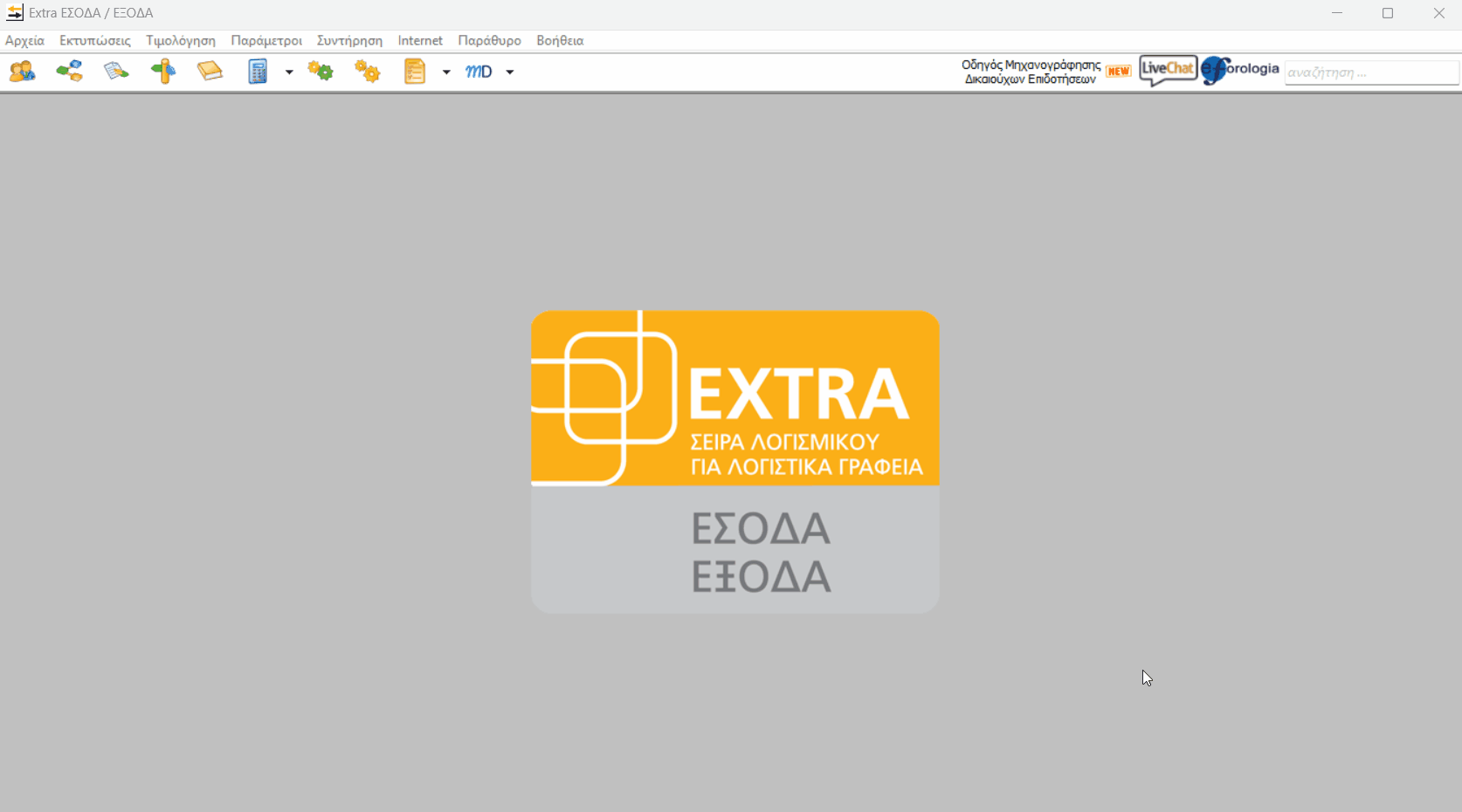Open the yellow book icon
Viewport: 1462px width, 812px height.
tap(210, 72)
